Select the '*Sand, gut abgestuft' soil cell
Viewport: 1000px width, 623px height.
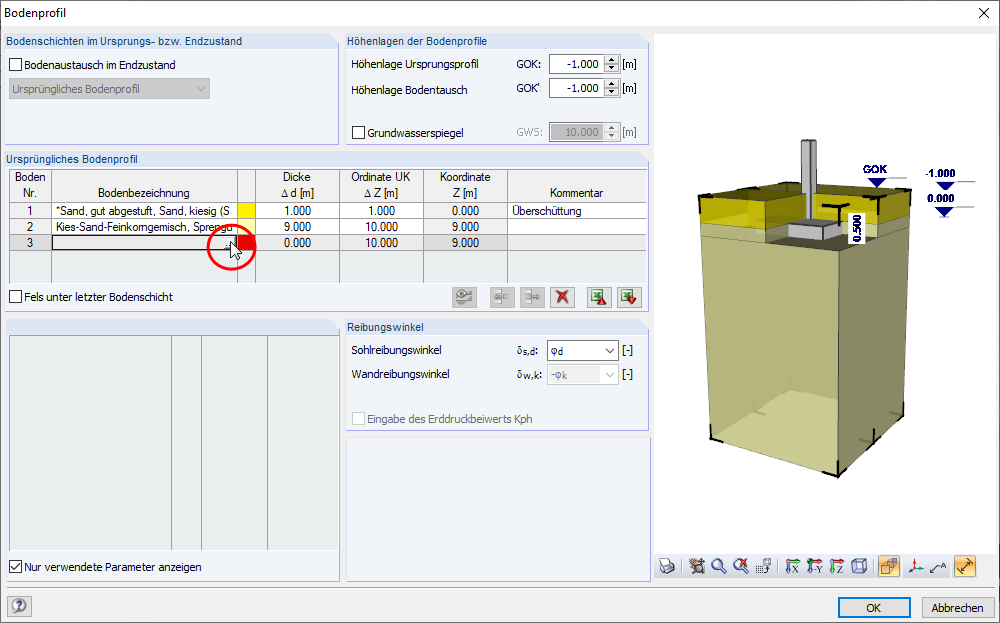tap(144, 210)
